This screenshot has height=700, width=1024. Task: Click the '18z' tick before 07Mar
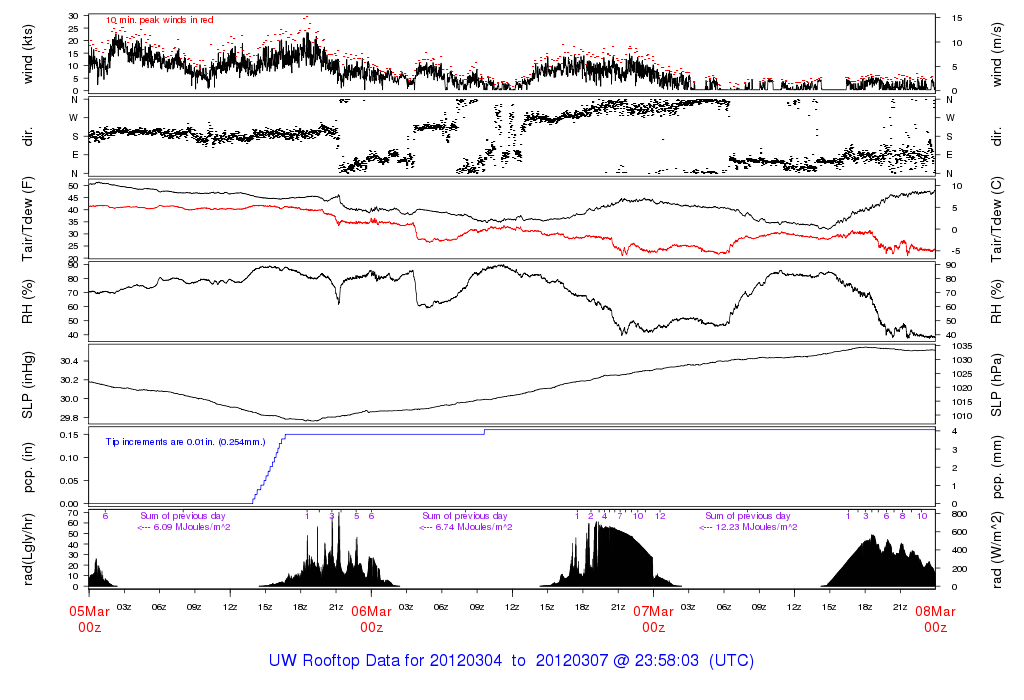click(582, 607)
